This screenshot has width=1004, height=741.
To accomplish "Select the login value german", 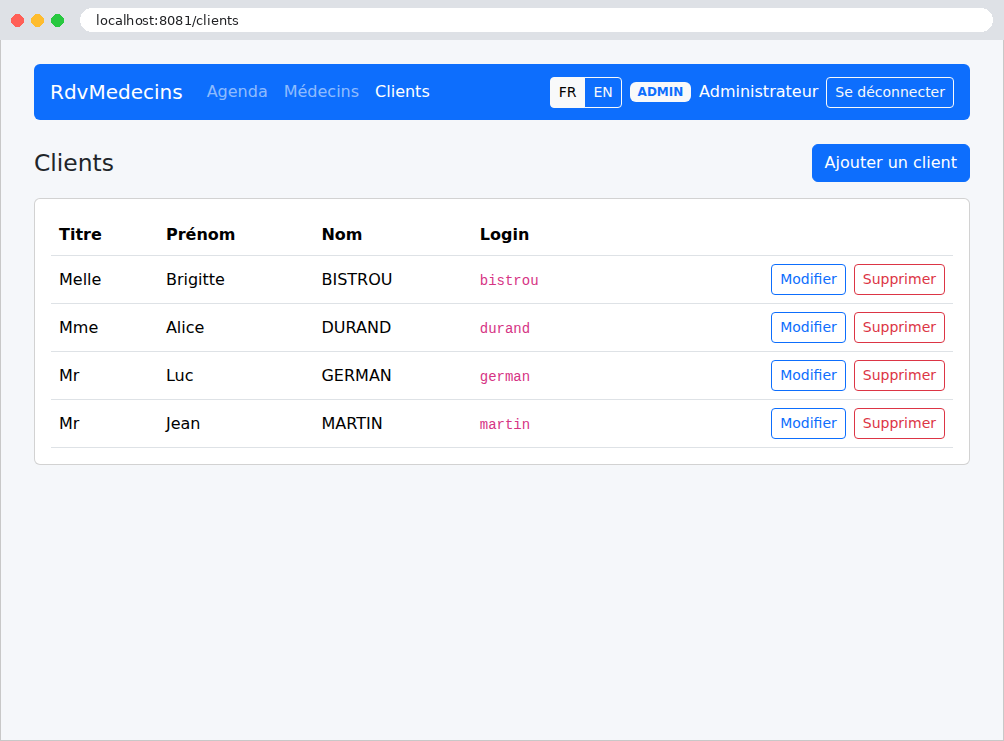I will [505, 376].
